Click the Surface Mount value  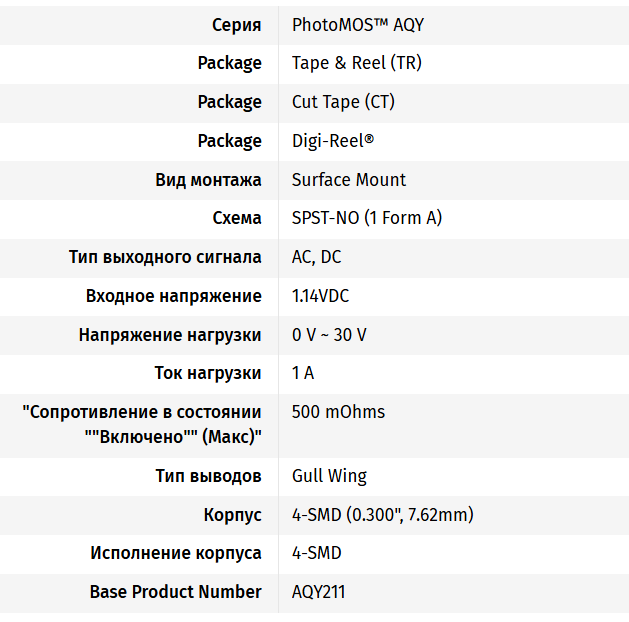(349, 180)
